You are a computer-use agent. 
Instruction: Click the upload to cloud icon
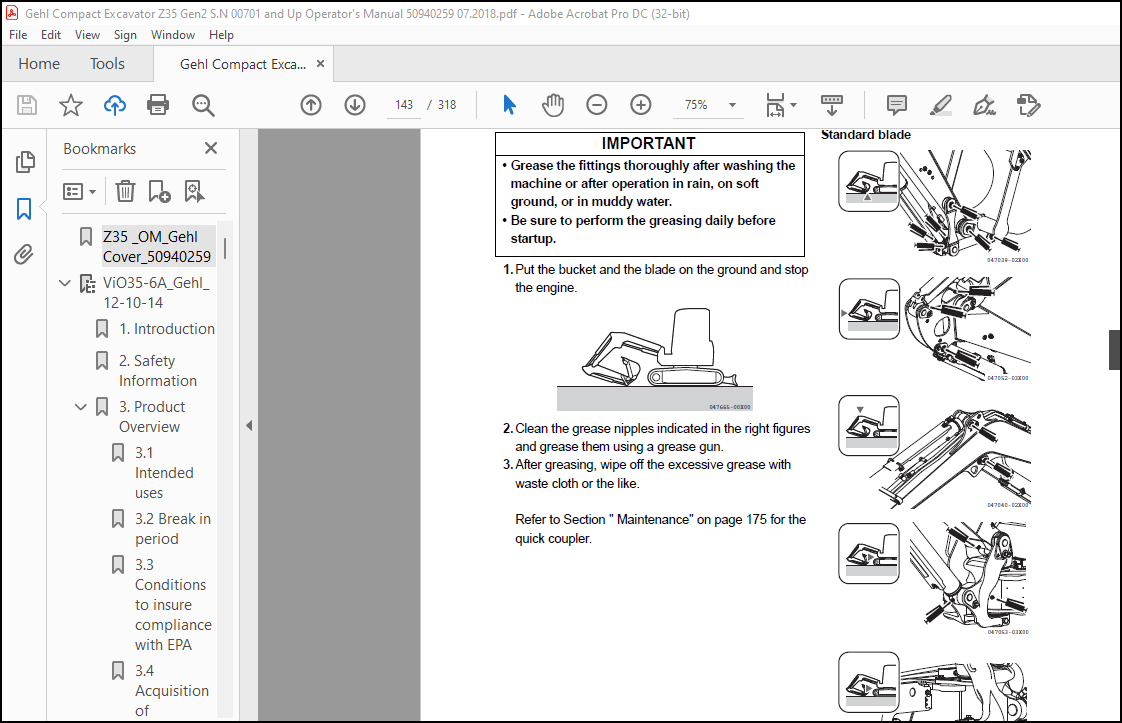tap(114, 105)
